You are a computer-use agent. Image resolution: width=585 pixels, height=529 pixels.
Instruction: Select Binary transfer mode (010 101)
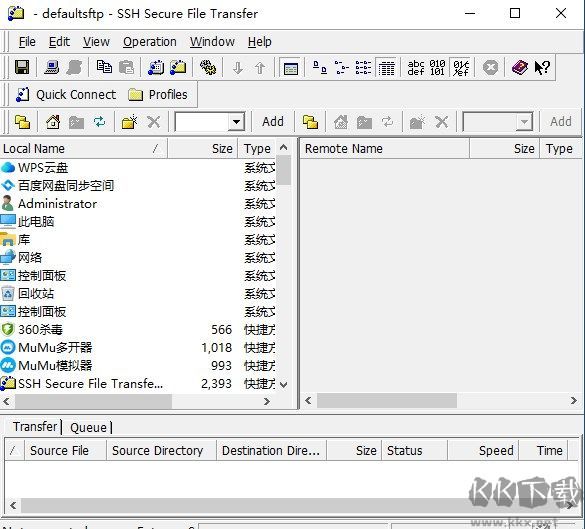click(437, 68)
